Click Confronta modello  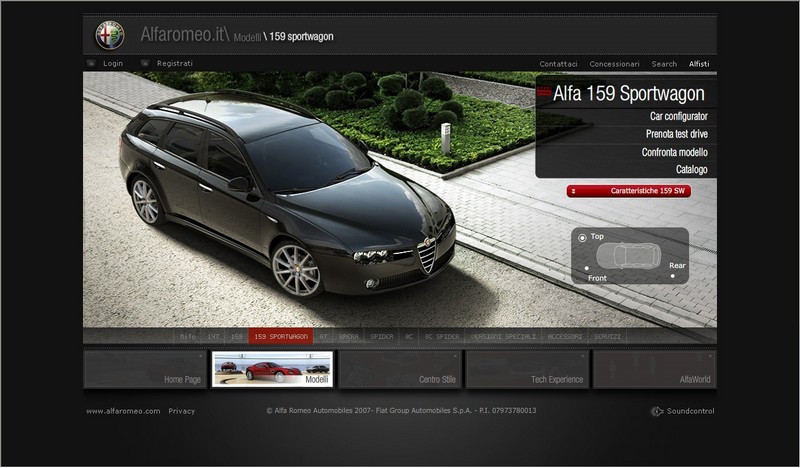coord(674,152)
